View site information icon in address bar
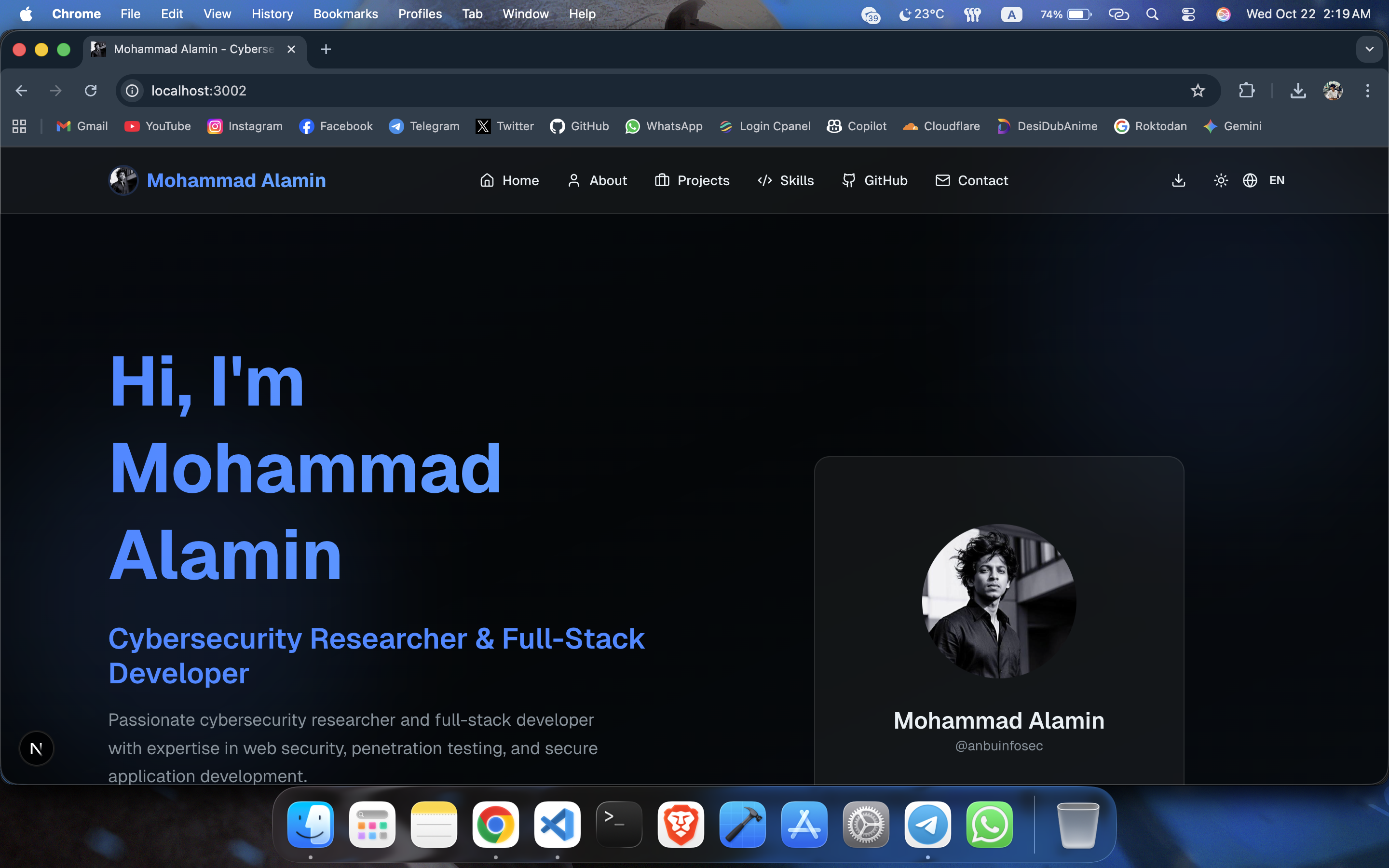The width and height of the screenshot is (1389, 868). (133, 91)
